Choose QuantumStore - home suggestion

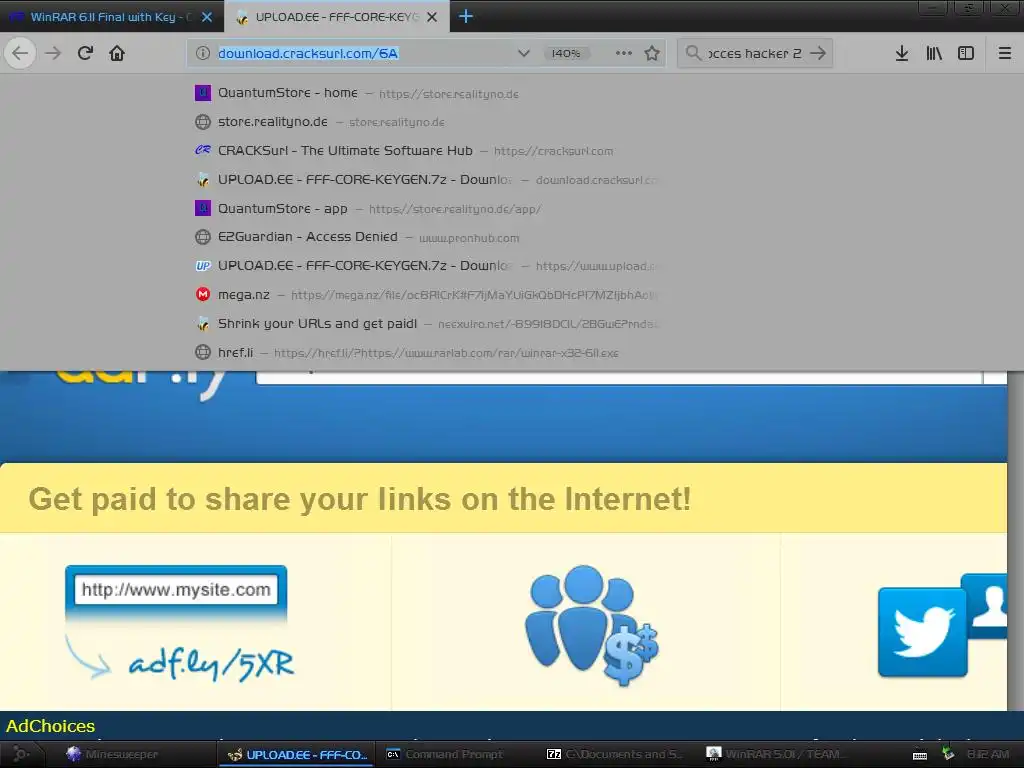pyautogui.click(x=428, y=93)
